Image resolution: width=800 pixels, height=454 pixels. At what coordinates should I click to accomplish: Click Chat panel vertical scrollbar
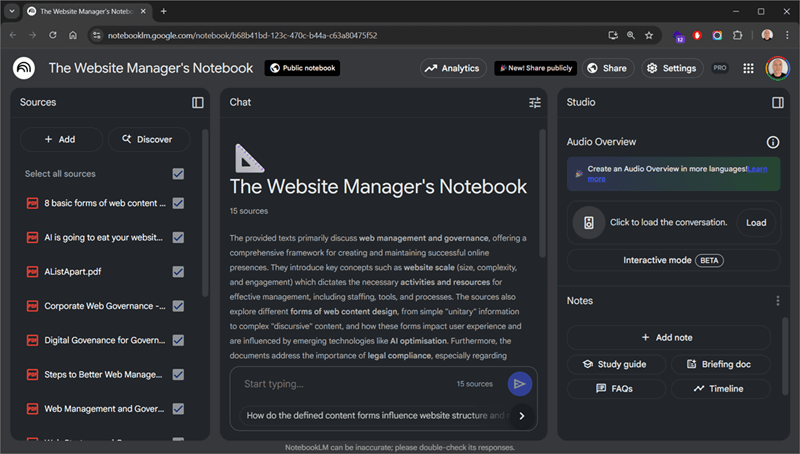pos(542,193)
